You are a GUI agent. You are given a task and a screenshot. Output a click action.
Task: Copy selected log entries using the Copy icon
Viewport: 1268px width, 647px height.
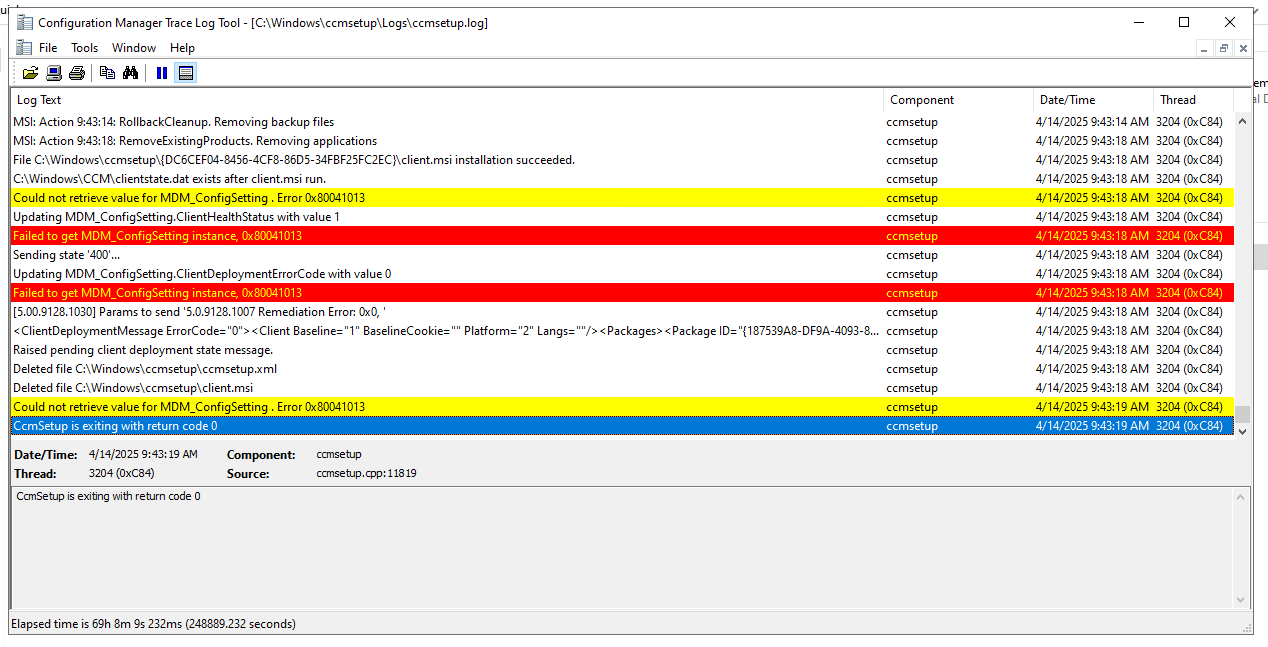tap(107, 72)
